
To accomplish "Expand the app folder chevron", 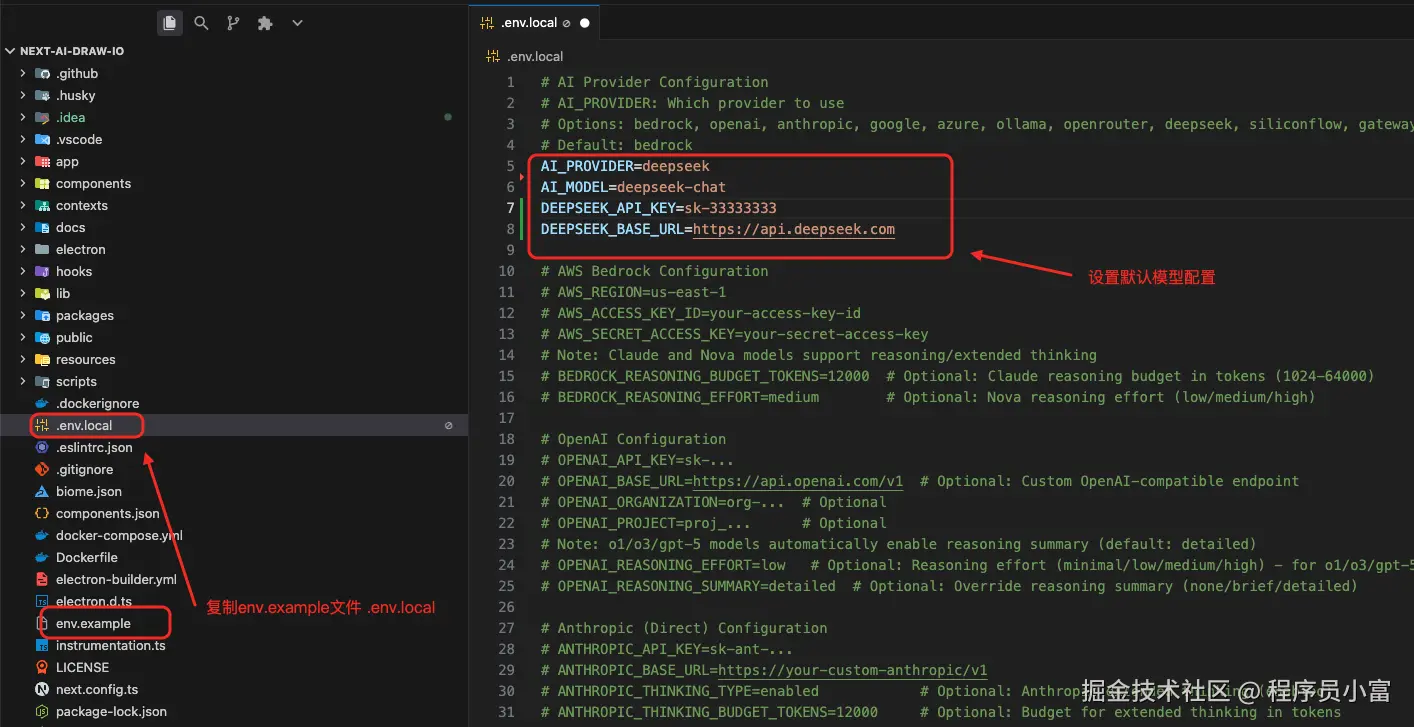I will [x=23, y=161].
